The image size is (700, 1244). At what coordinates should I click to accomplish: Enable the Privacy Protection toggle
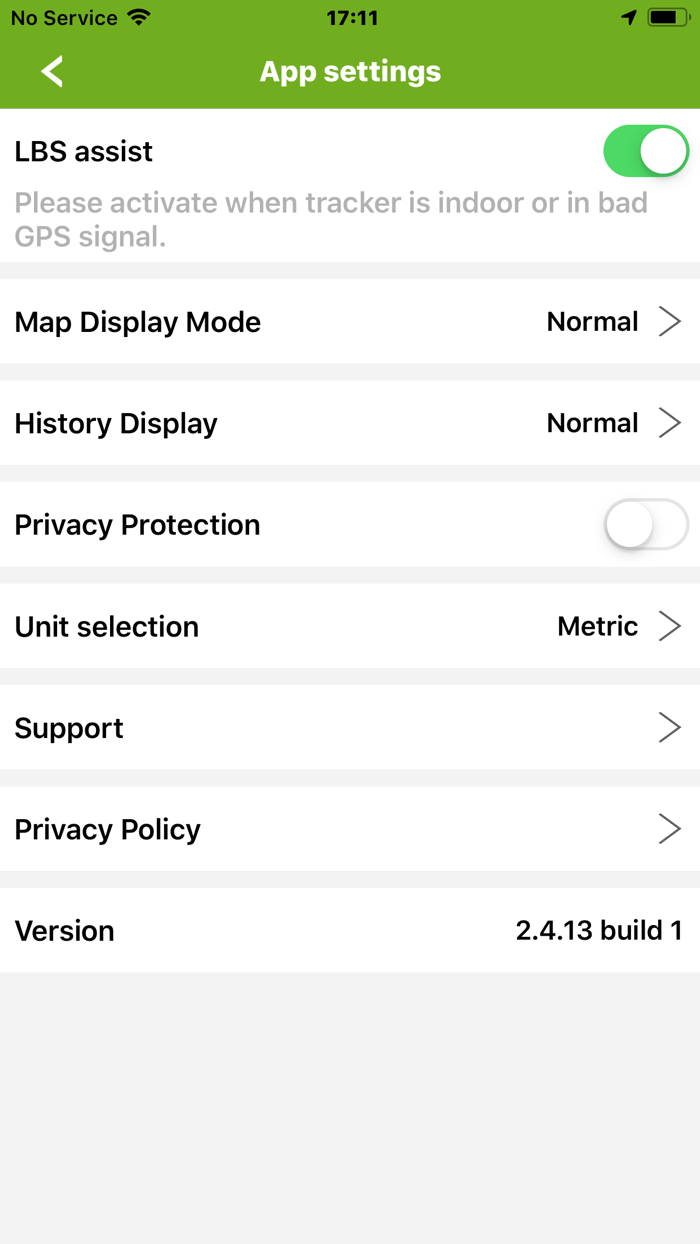(x=645, y=524)
